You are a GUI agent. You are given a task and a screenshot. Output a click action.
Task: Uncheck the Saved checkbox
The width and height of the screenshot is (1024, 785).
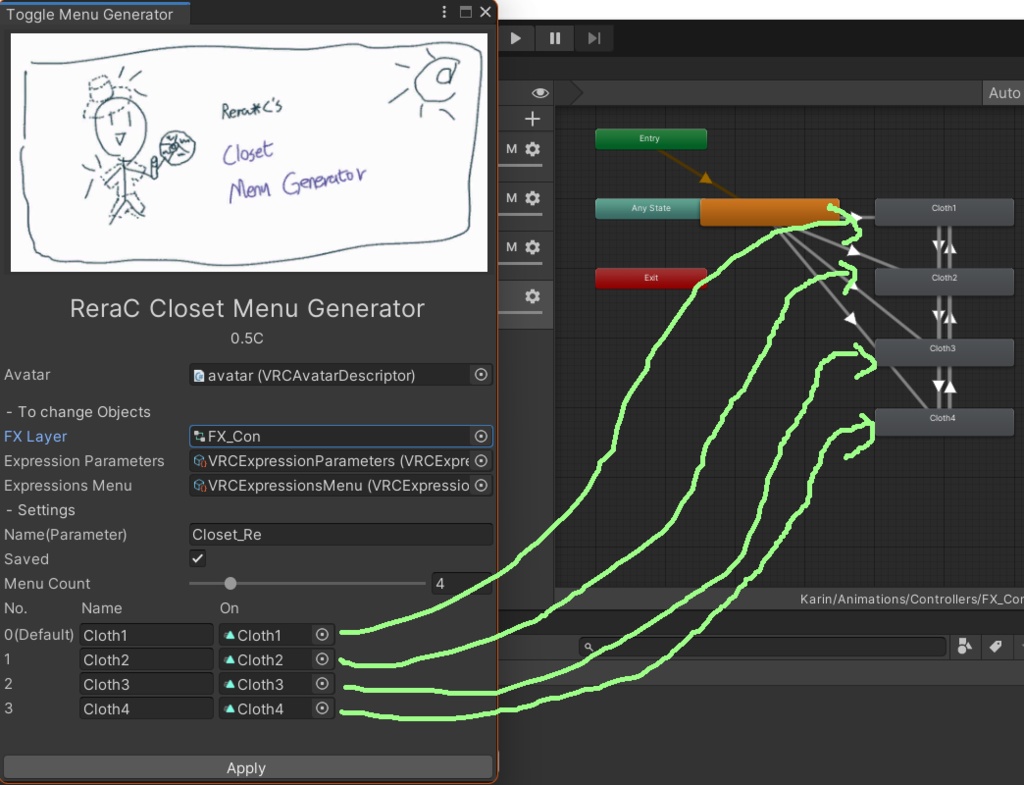(x=197, y=559)
